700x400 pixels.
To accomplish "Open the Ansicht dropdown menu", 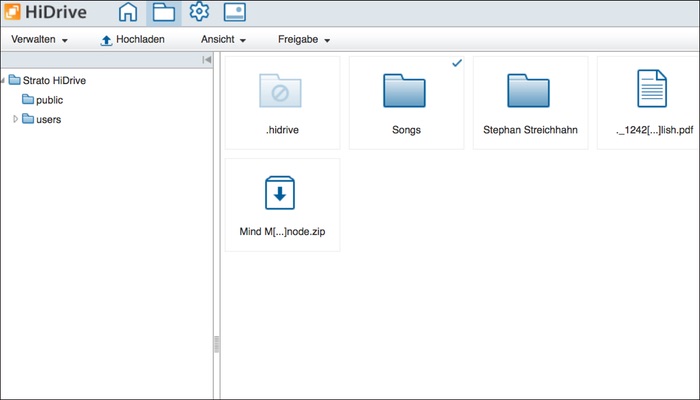I will point(224,40).
